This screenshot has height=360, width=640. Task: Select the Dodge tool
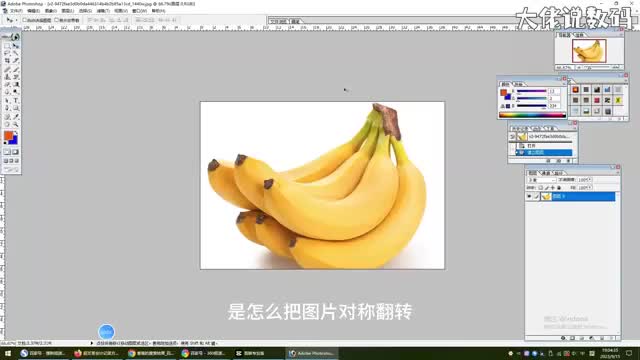(x=16, y=92)
